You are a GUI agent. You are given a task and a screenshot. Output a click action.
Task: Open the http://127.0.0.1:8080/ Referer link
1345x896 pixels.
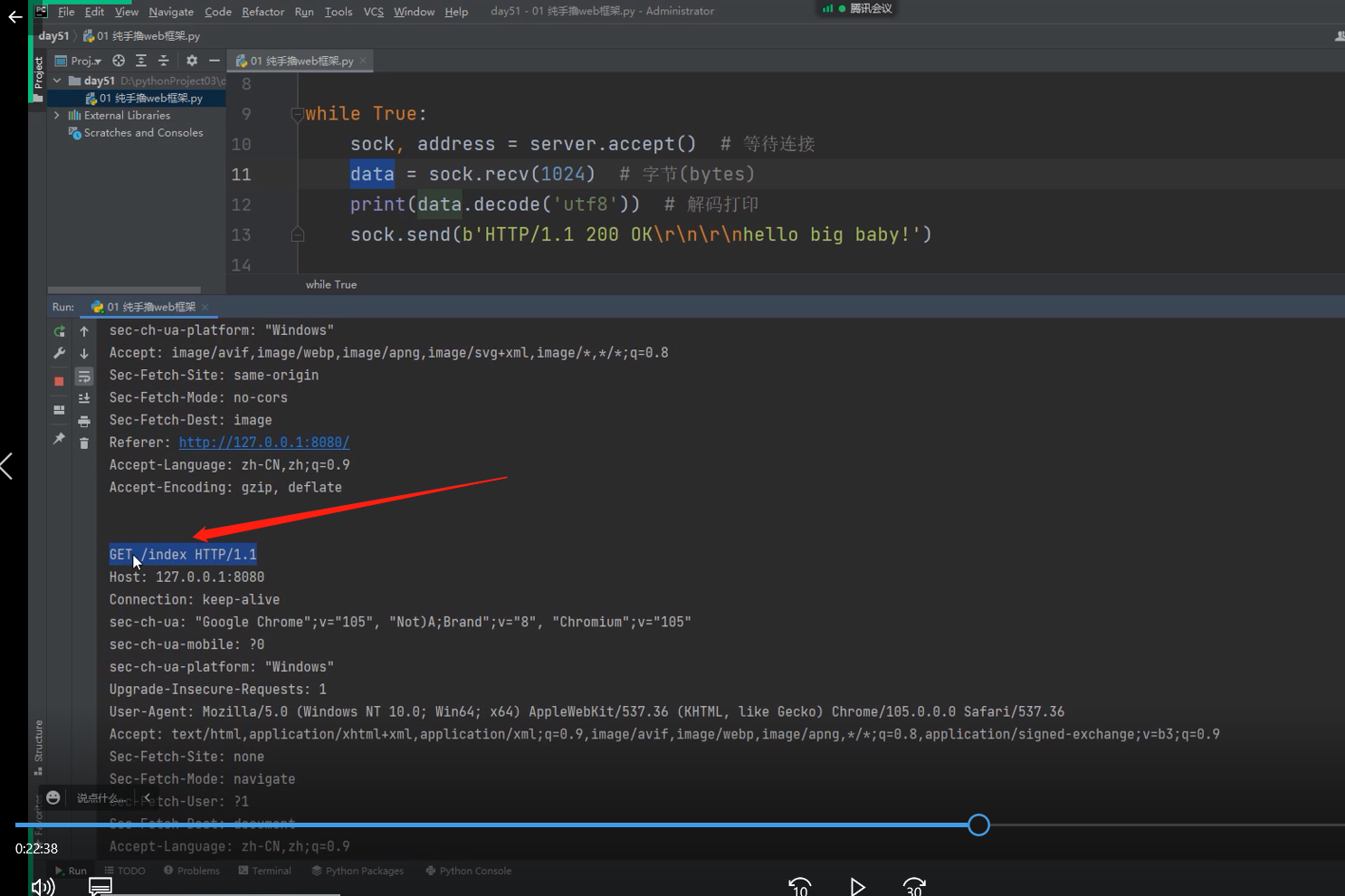pos(264,443)
